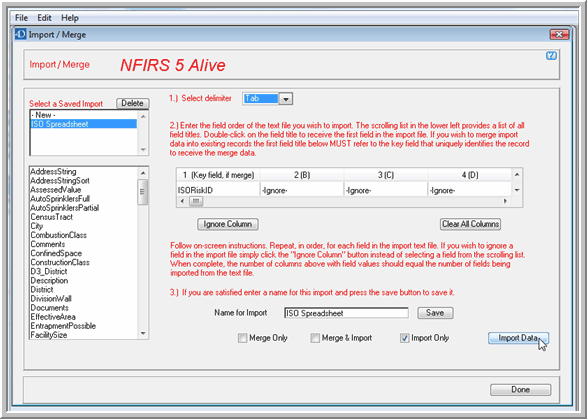Image resolution: width=587 pixels, height=419 pixels.
Task: Open the Edit menu
Action: pos(44,18)
